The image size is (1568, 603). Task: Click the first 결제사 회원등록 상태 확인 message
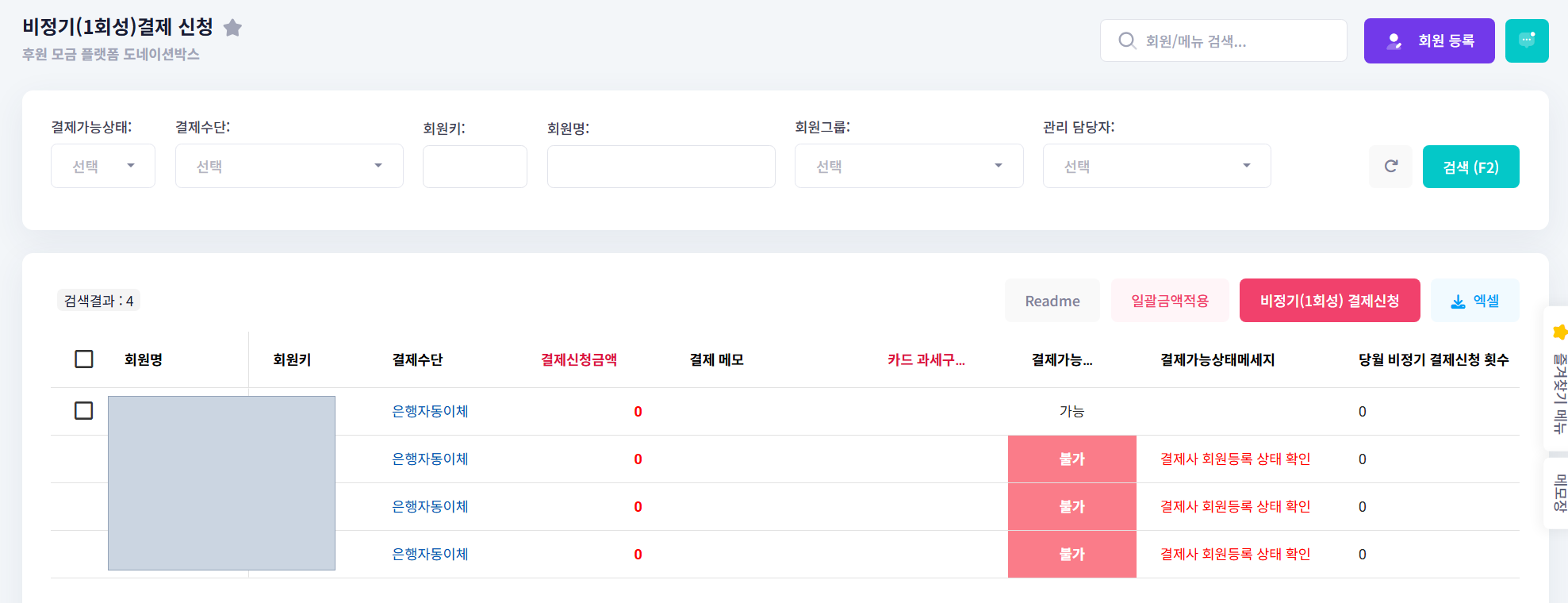(x=1235, y=459)
